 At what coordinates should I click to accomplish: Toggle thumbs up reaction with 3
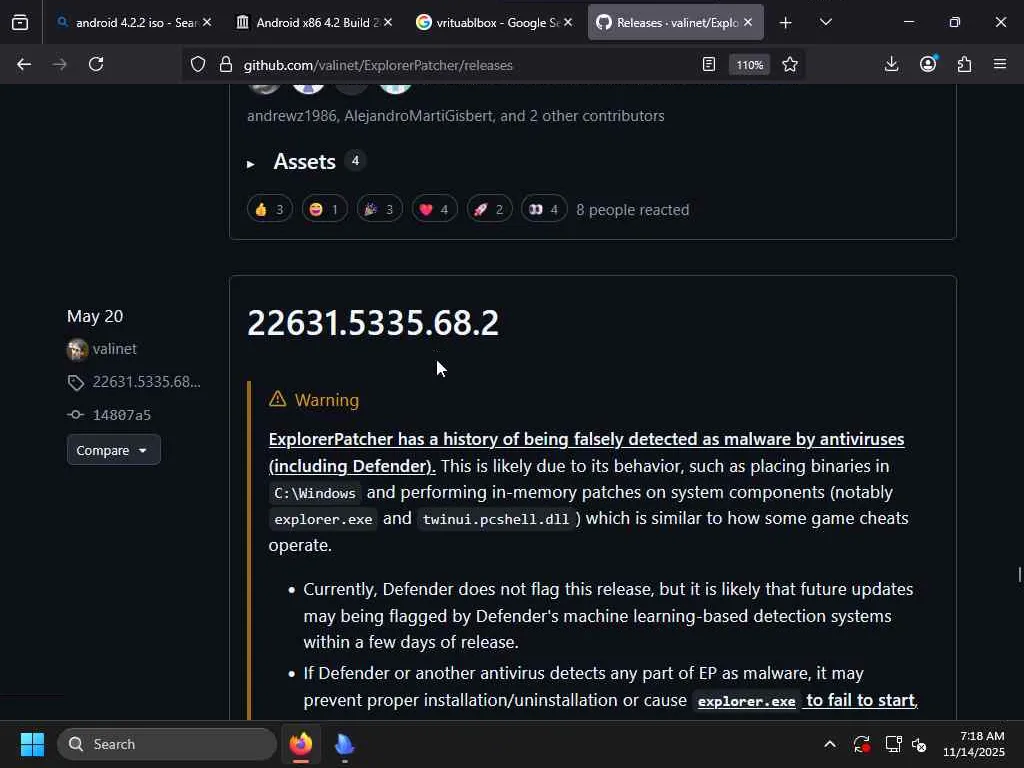pos(270,210)
